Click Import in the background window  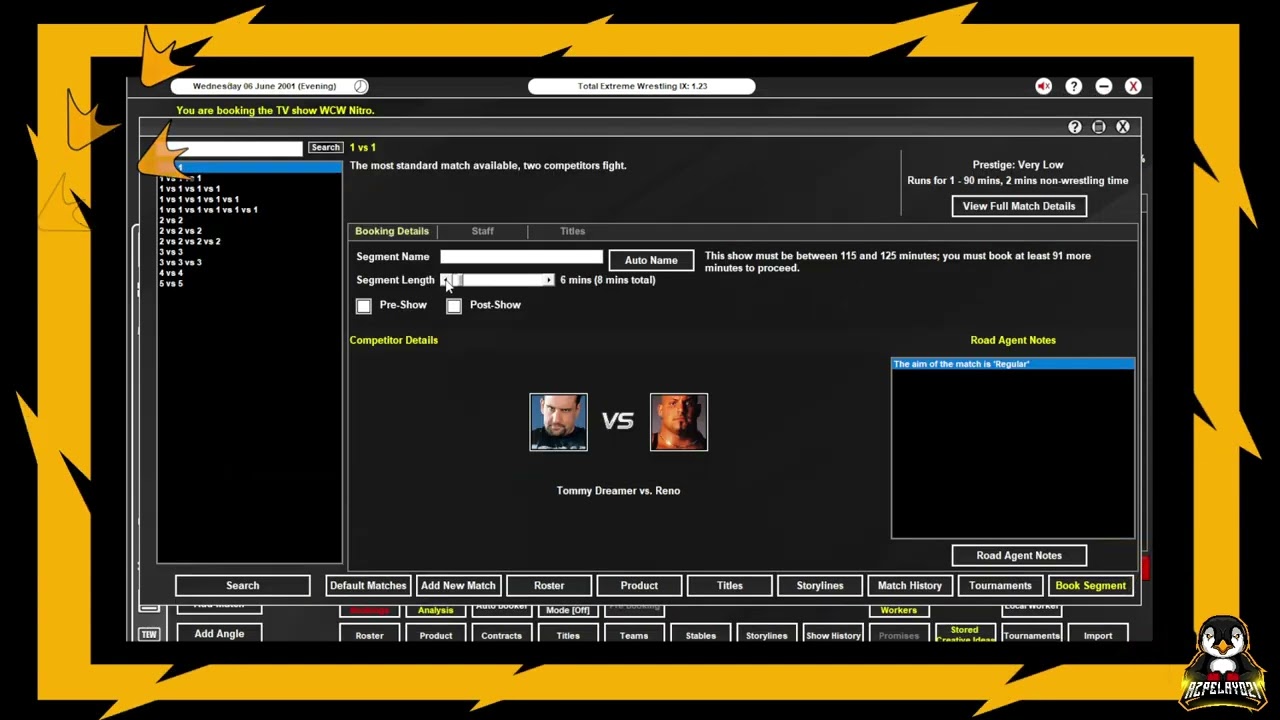click(x=1098, y=635)
